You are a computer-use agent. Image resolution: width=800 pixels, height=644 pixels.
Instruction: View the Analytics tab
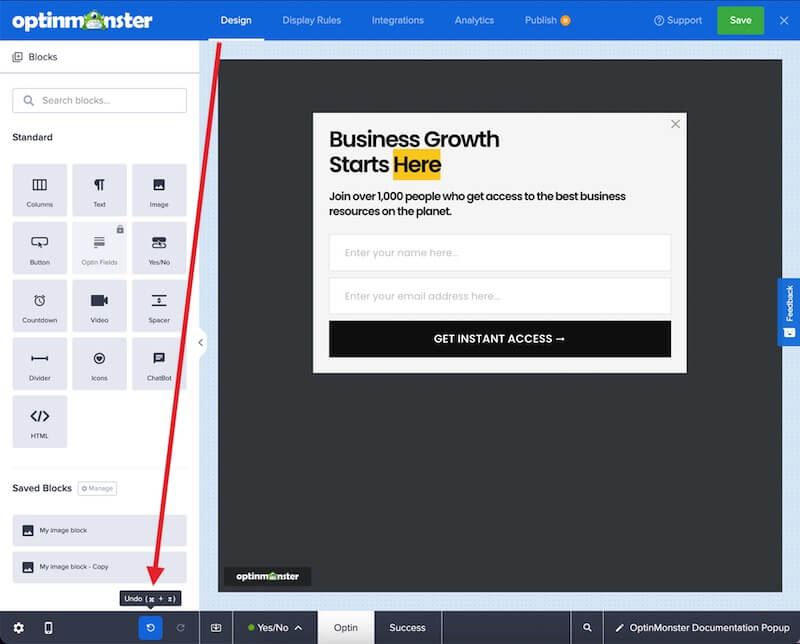[474, 20]
